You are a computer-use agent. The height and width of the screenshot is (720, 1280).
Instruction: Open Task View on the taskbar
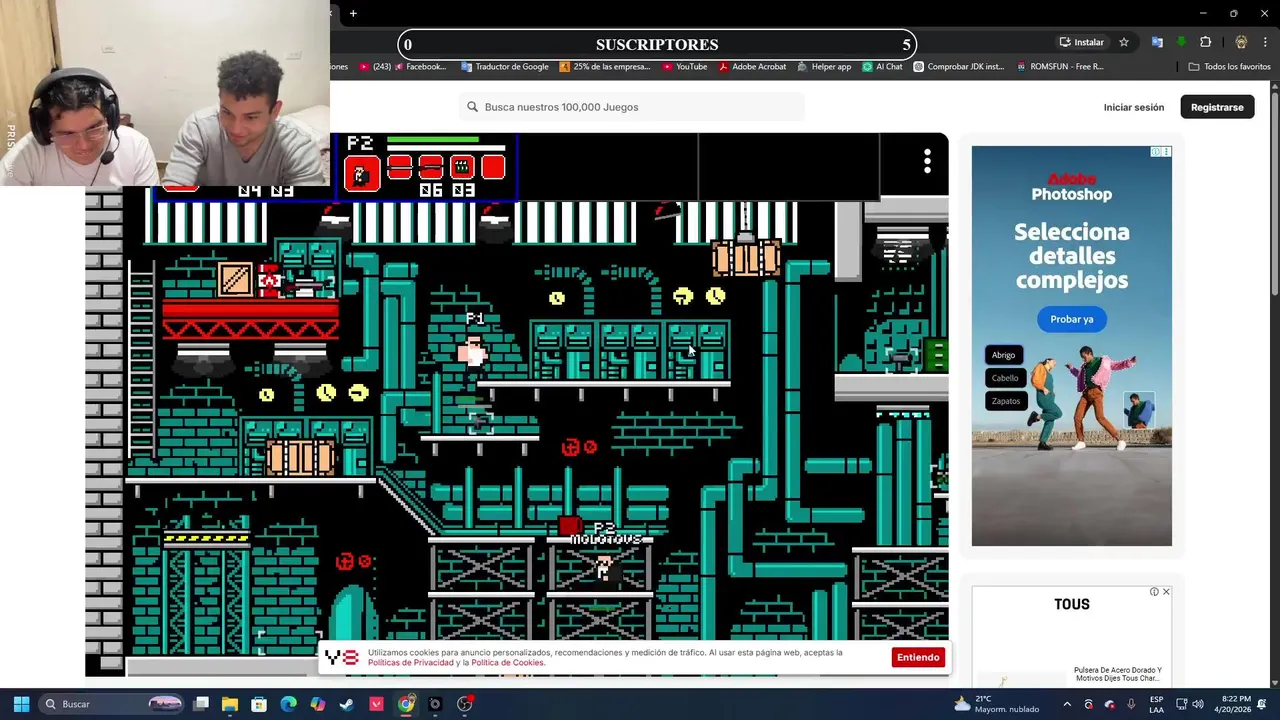pos(201,704)
